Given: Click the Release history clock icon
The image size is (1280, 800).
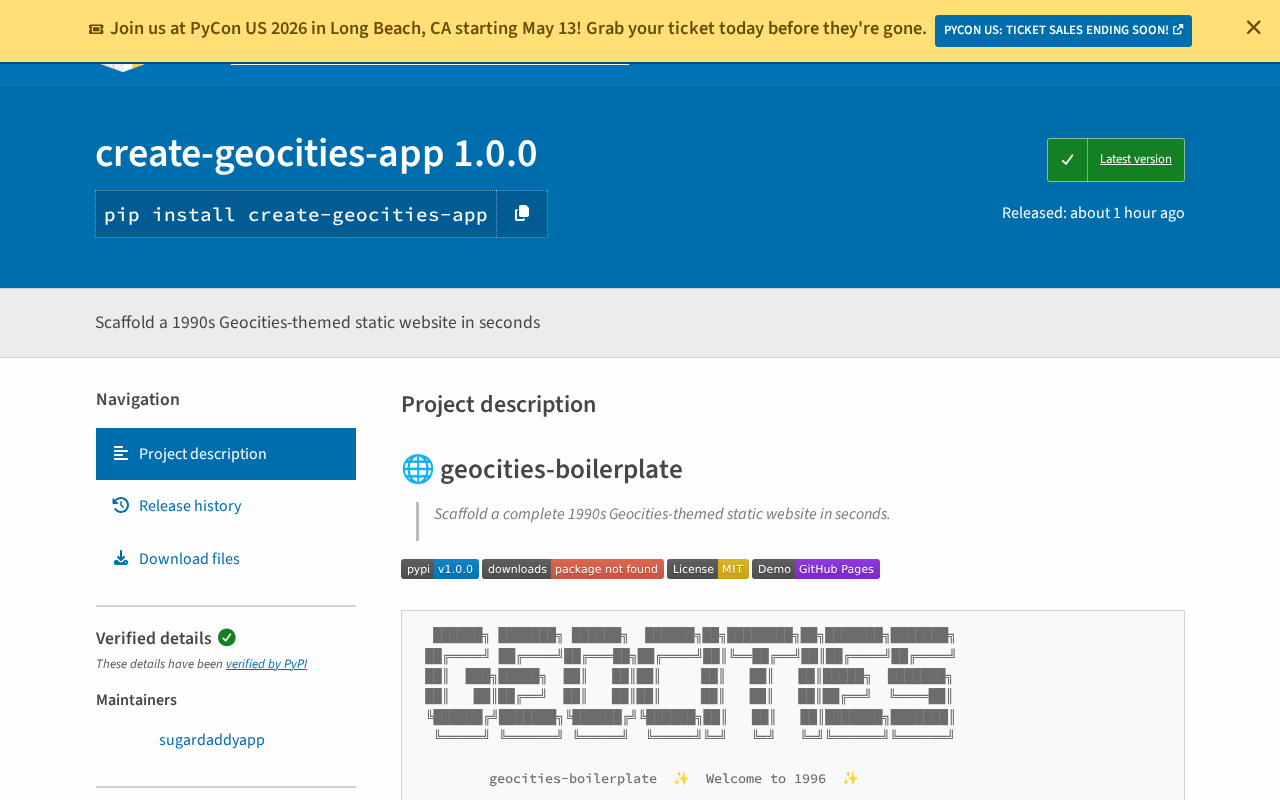Looking at the screenshot, I should coord(121,505).
